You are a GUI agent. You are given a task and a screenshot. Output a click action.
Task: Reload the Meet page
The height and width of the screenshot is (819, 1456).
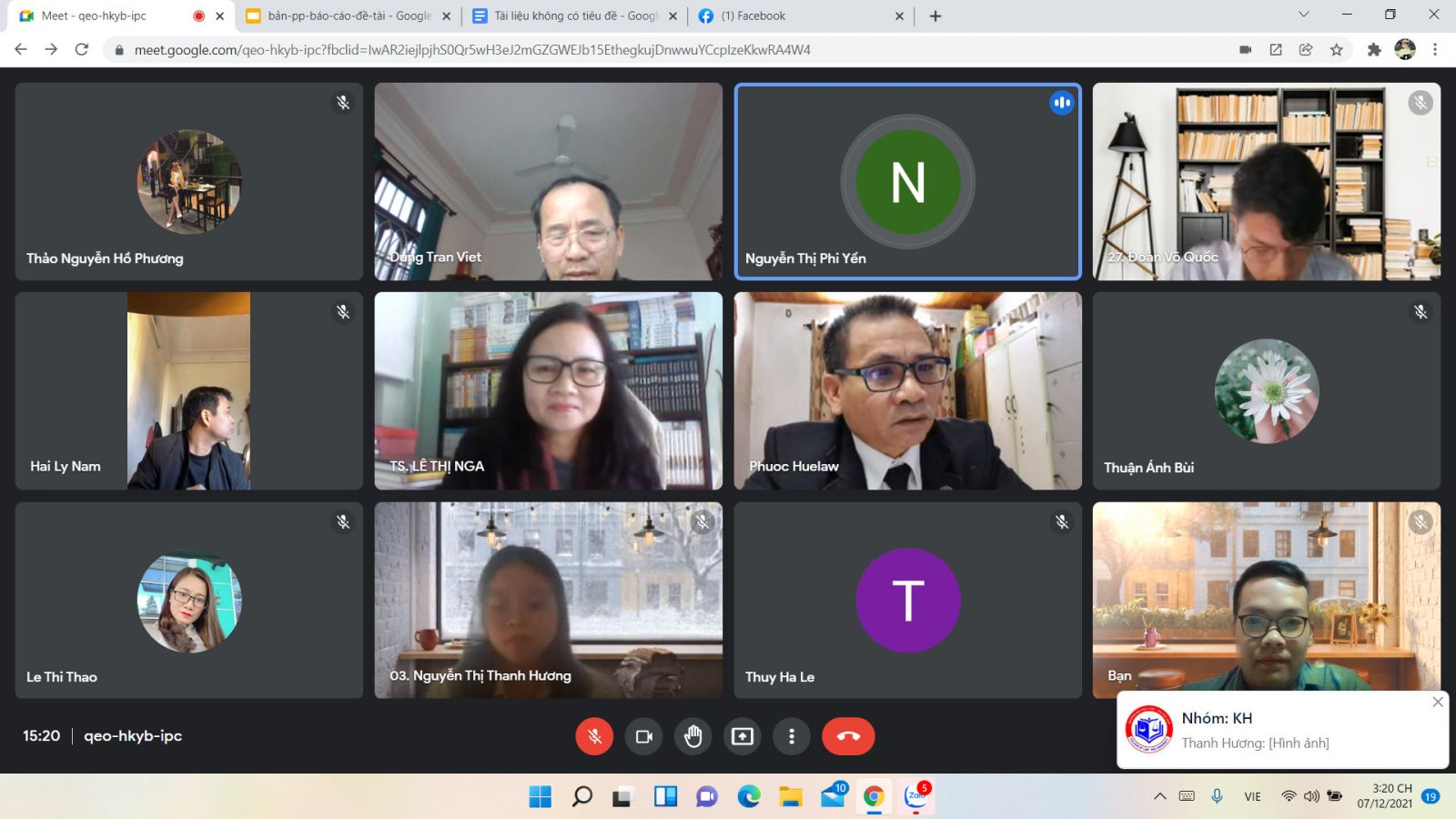[x=82, y=50]
